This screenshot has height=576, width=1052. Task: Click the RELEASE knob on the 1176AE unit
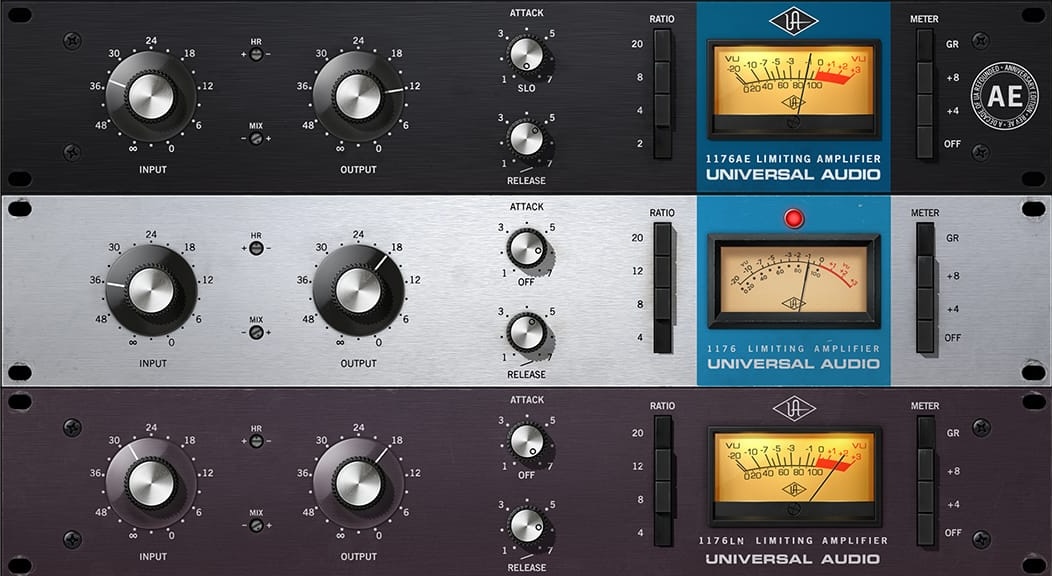coord(526,138)
